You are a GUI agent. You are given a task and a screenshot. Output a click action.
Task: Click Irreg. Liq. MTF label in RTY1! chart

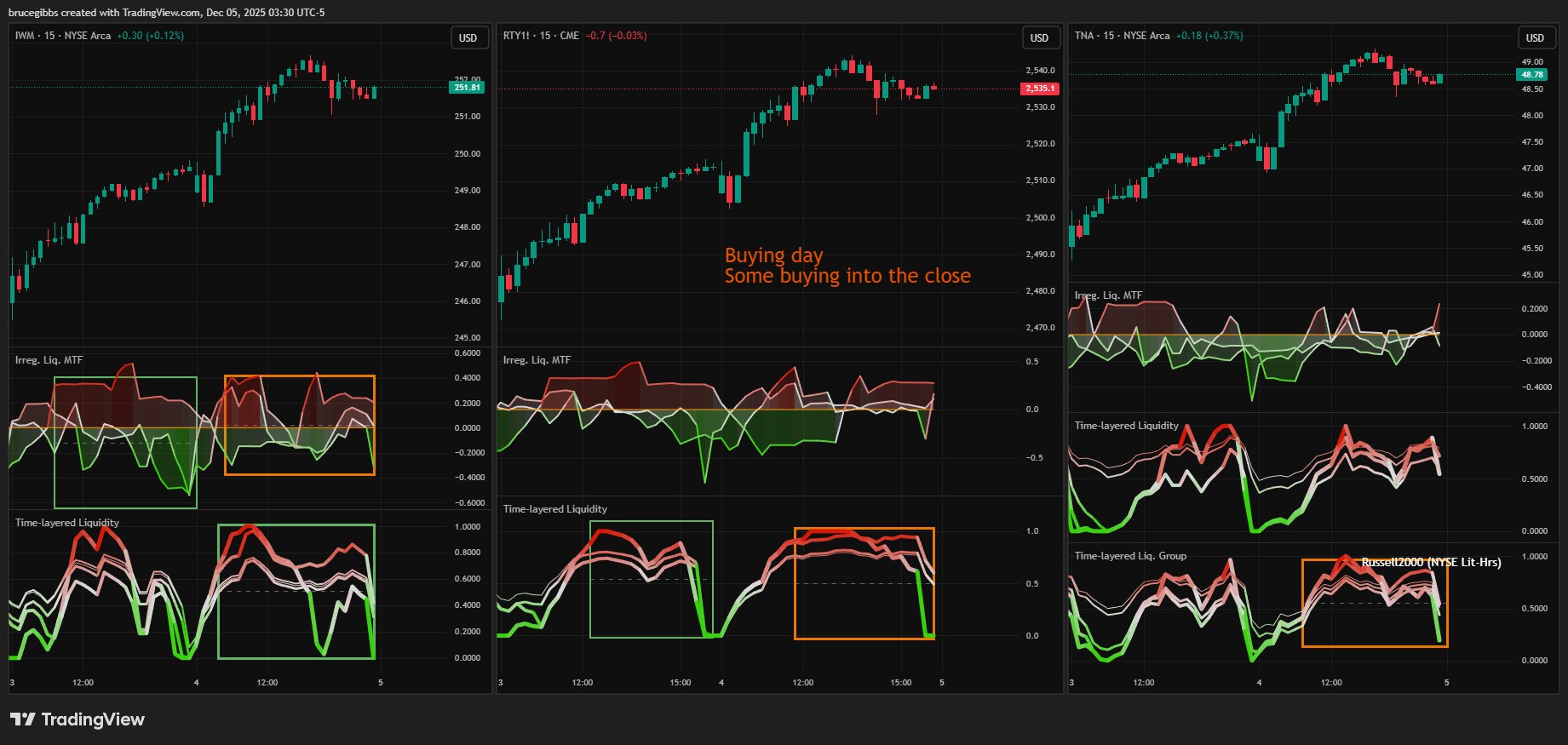pos(537,360)
